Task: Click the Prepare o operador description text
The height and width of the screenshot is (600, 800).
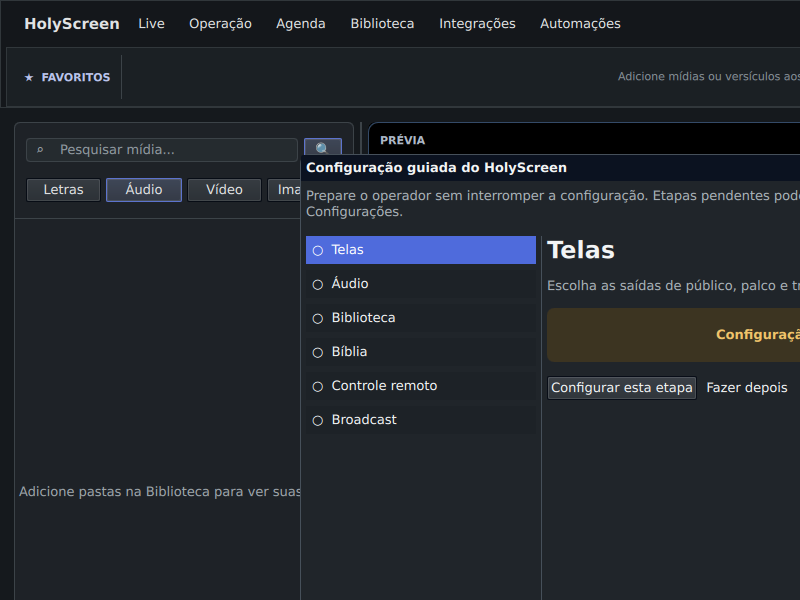Action: point(553,204)
